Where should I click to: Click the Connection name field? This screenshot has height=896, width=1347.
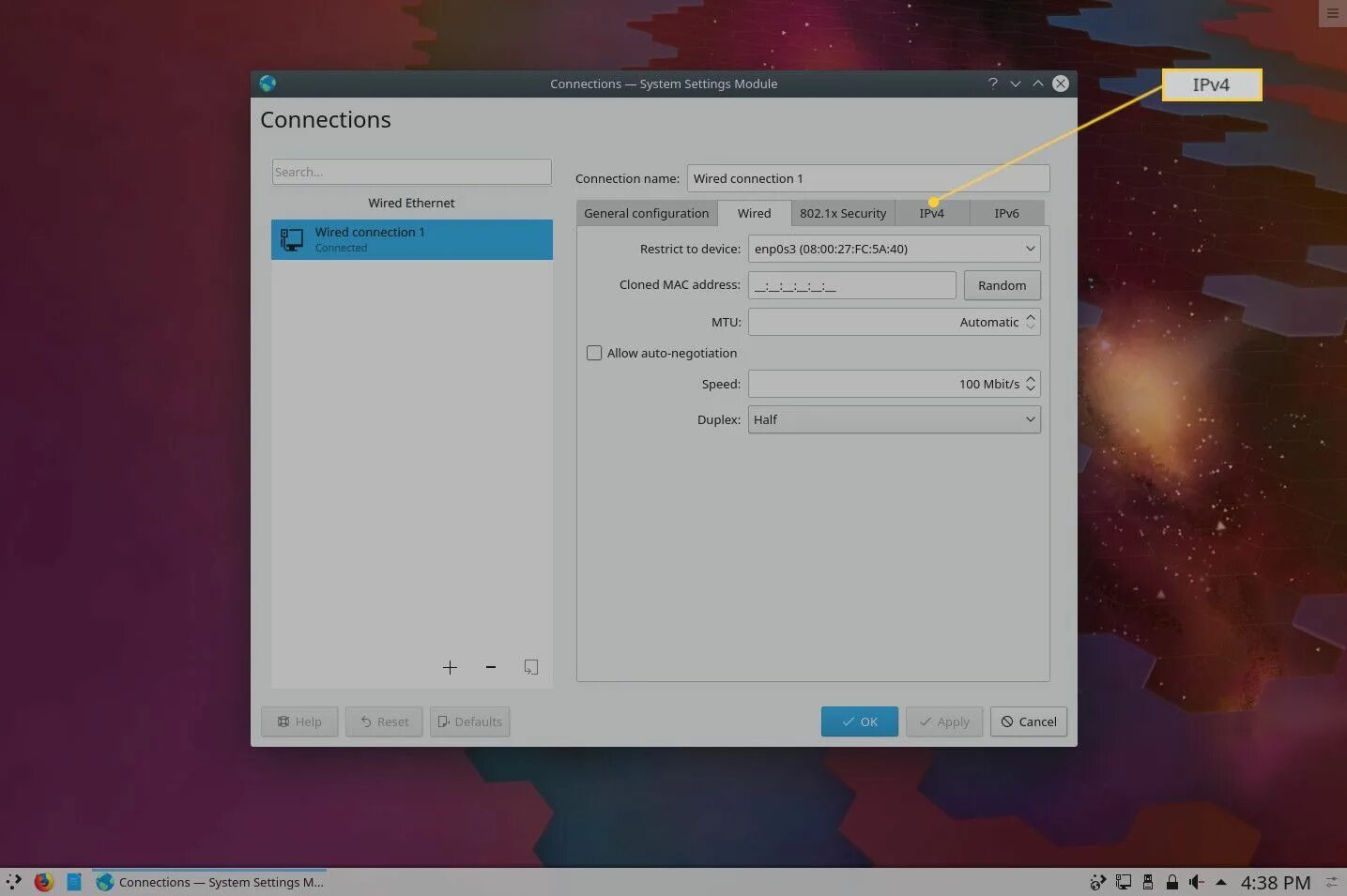pyautogui.click(x=868, y=178)
